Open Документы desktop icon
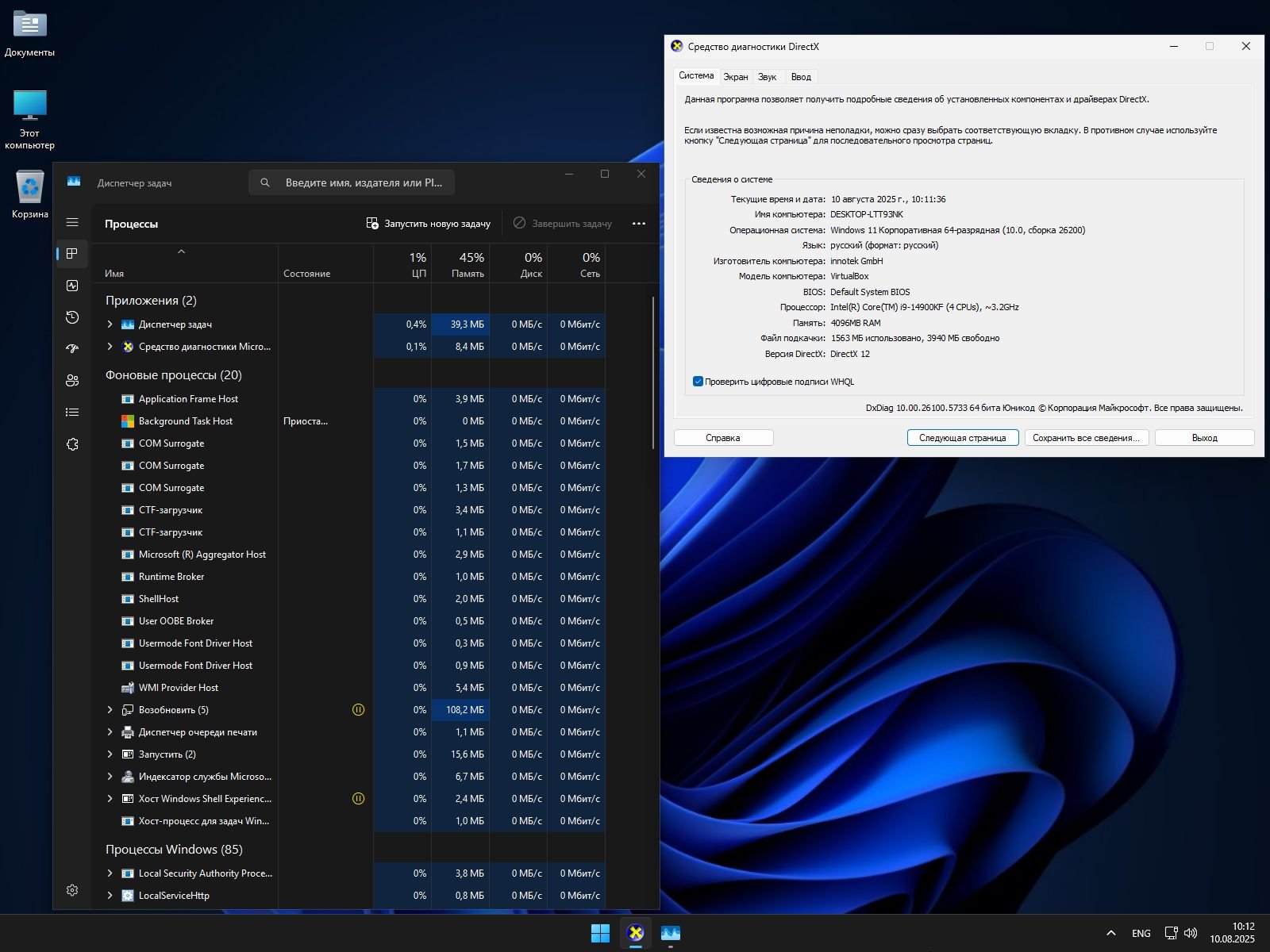Screen dimensions: 1270x952 [30, 33]
